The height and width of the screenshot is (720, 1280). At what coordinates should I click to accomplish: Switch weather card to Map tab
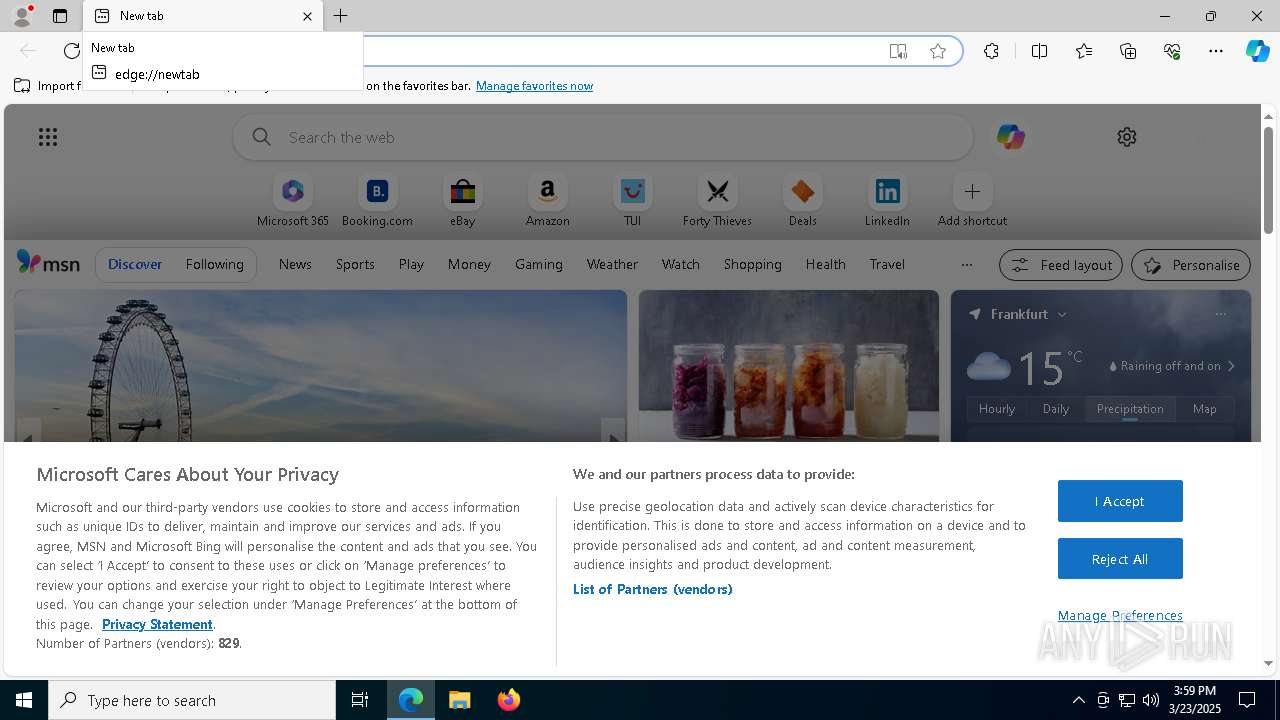(x=1205, y=409)
